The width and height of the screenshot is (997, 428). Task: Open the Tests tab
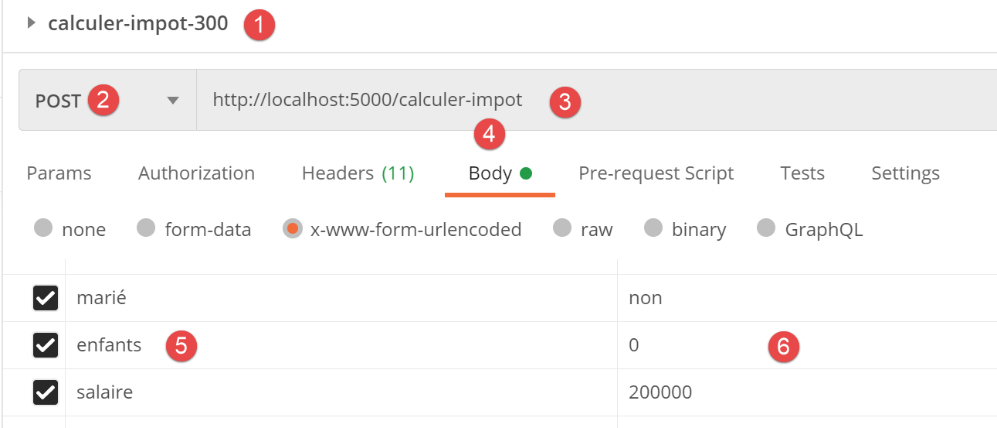pyautogui.click(x=802, y=173)
